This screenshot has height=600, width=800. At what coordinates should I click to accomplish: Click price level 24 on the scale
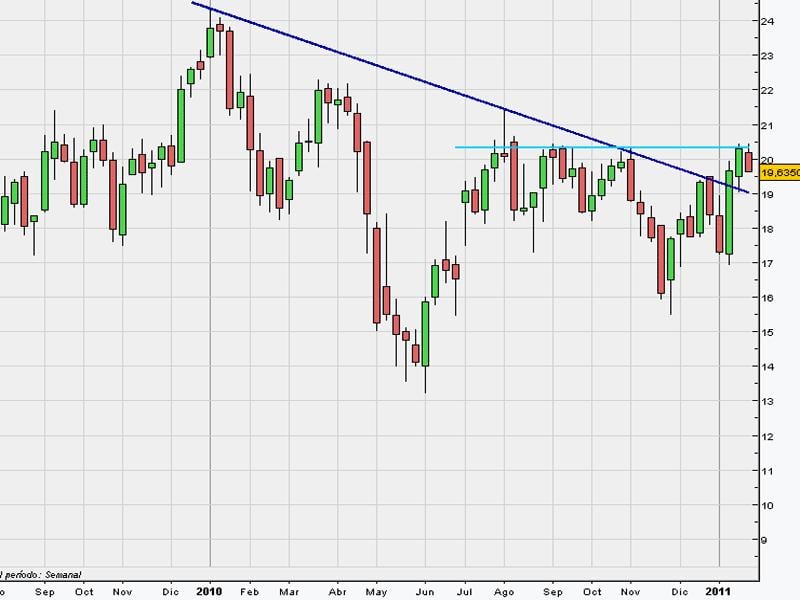click(x=767, y=21)
